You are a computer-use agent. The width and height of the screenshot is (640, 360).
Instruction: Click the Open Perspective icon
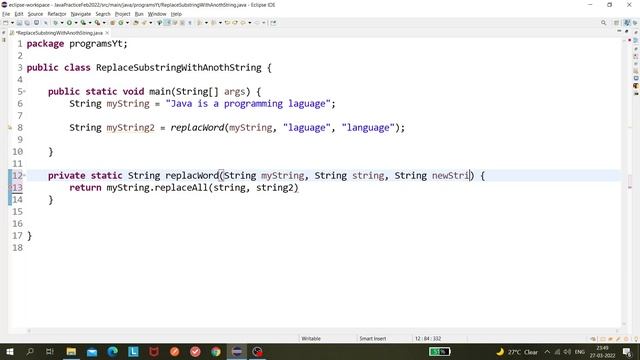[x=617, y=23]
